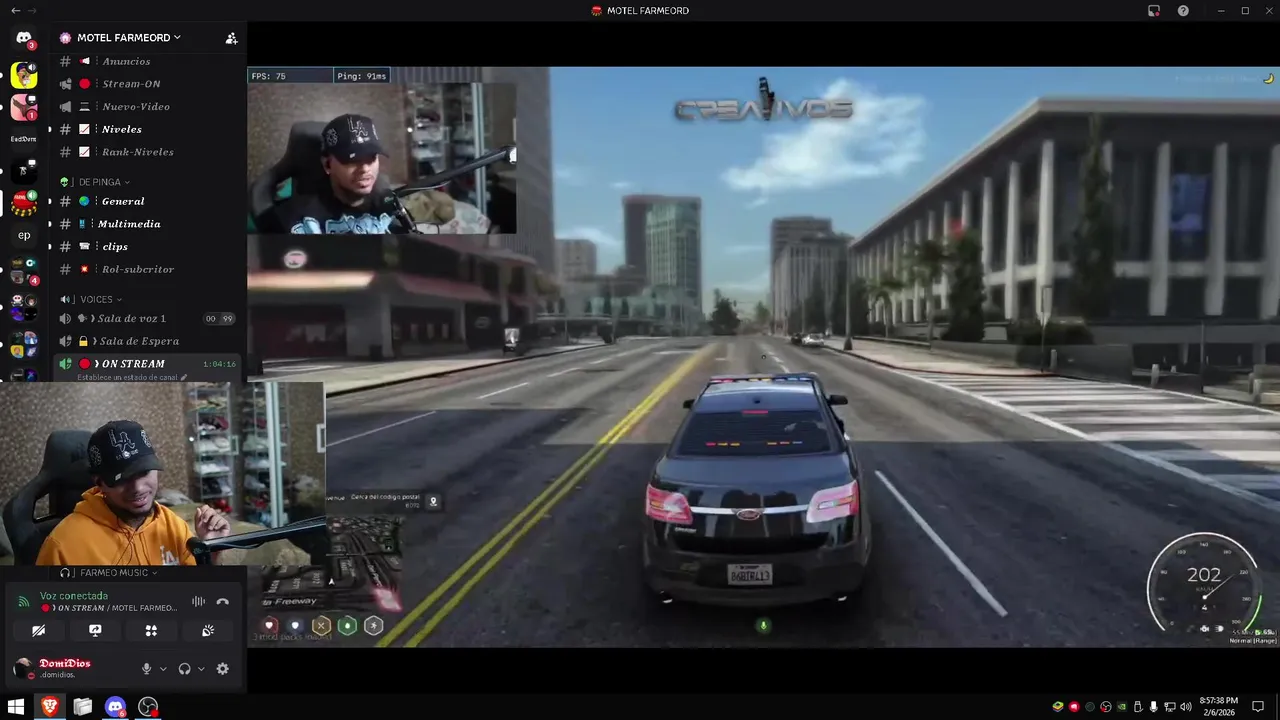Image resolution: width=1280 pixels, height=720 pixels.
Task: Select the 'ep' server icon
Action: coord(24,236)
